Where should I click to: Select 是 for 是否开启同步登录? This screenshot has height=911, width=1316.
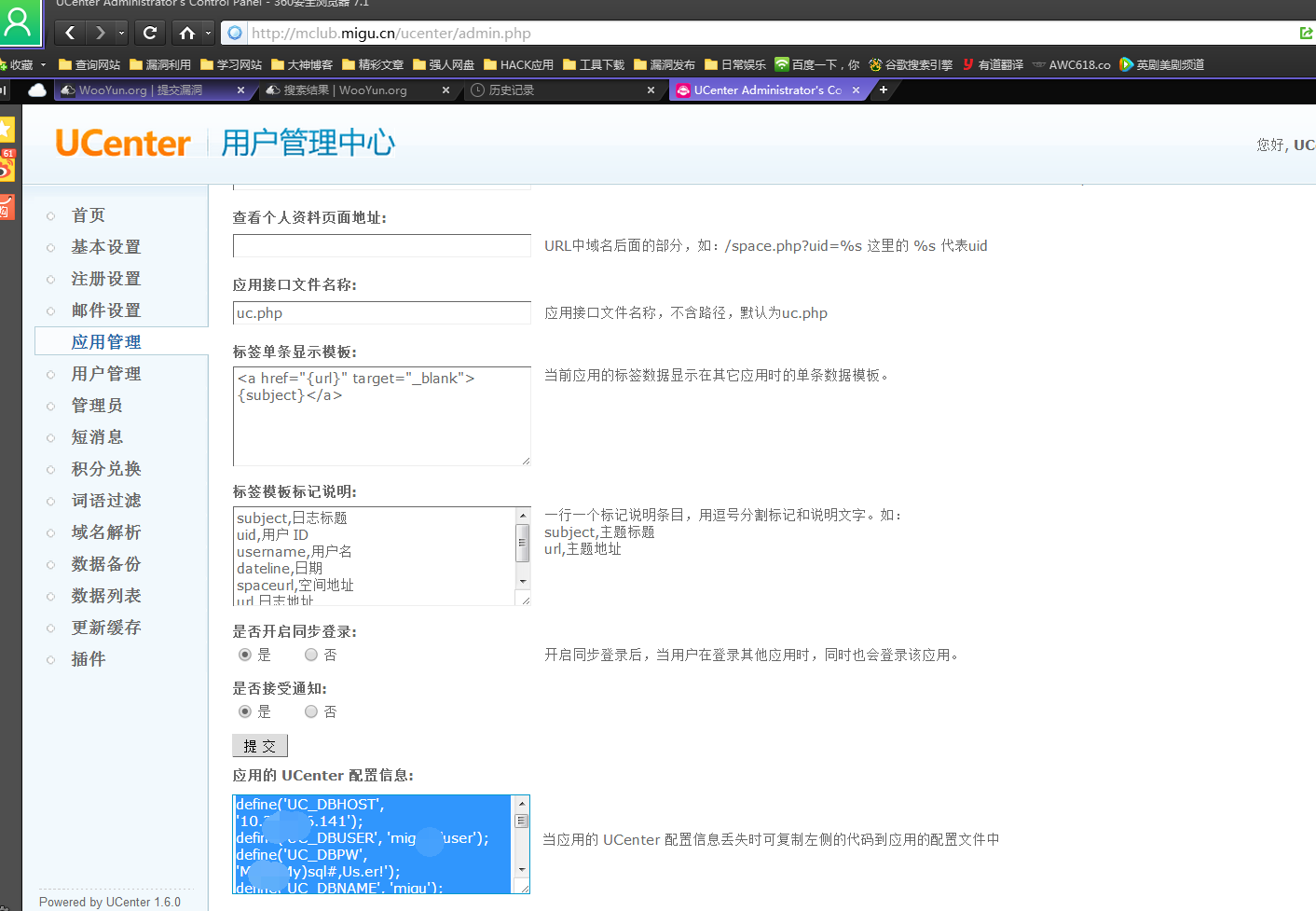point(245,655)
